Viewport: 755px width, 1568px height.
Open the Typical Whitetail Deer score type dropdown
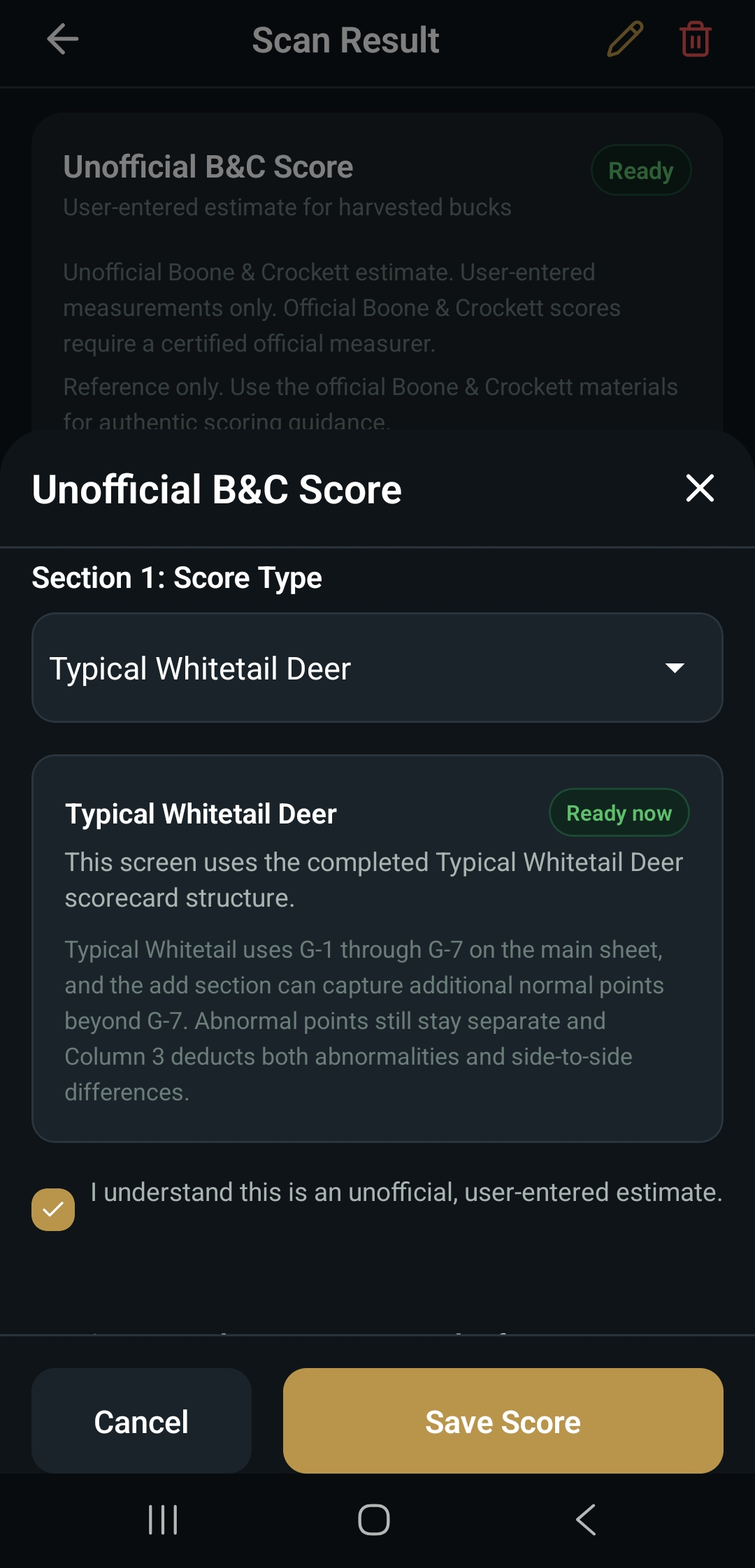[377, 668]
